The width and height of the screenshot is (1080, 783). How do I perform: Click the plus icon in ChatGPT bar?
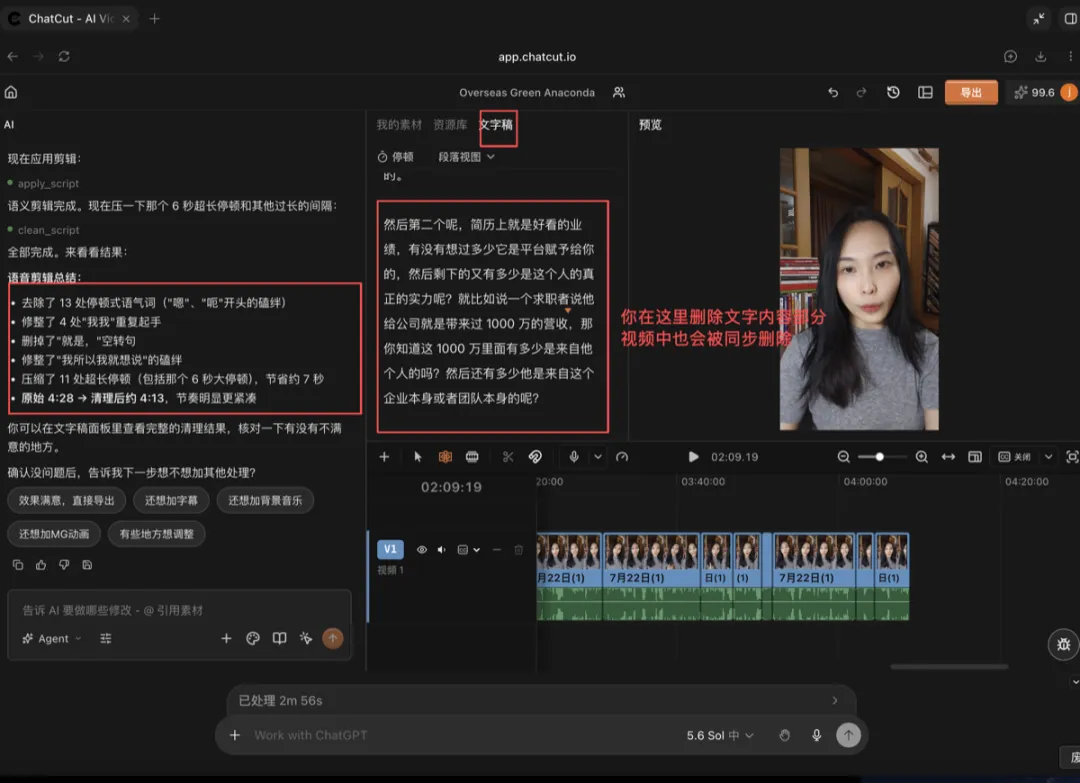click(x=234, y=735)
